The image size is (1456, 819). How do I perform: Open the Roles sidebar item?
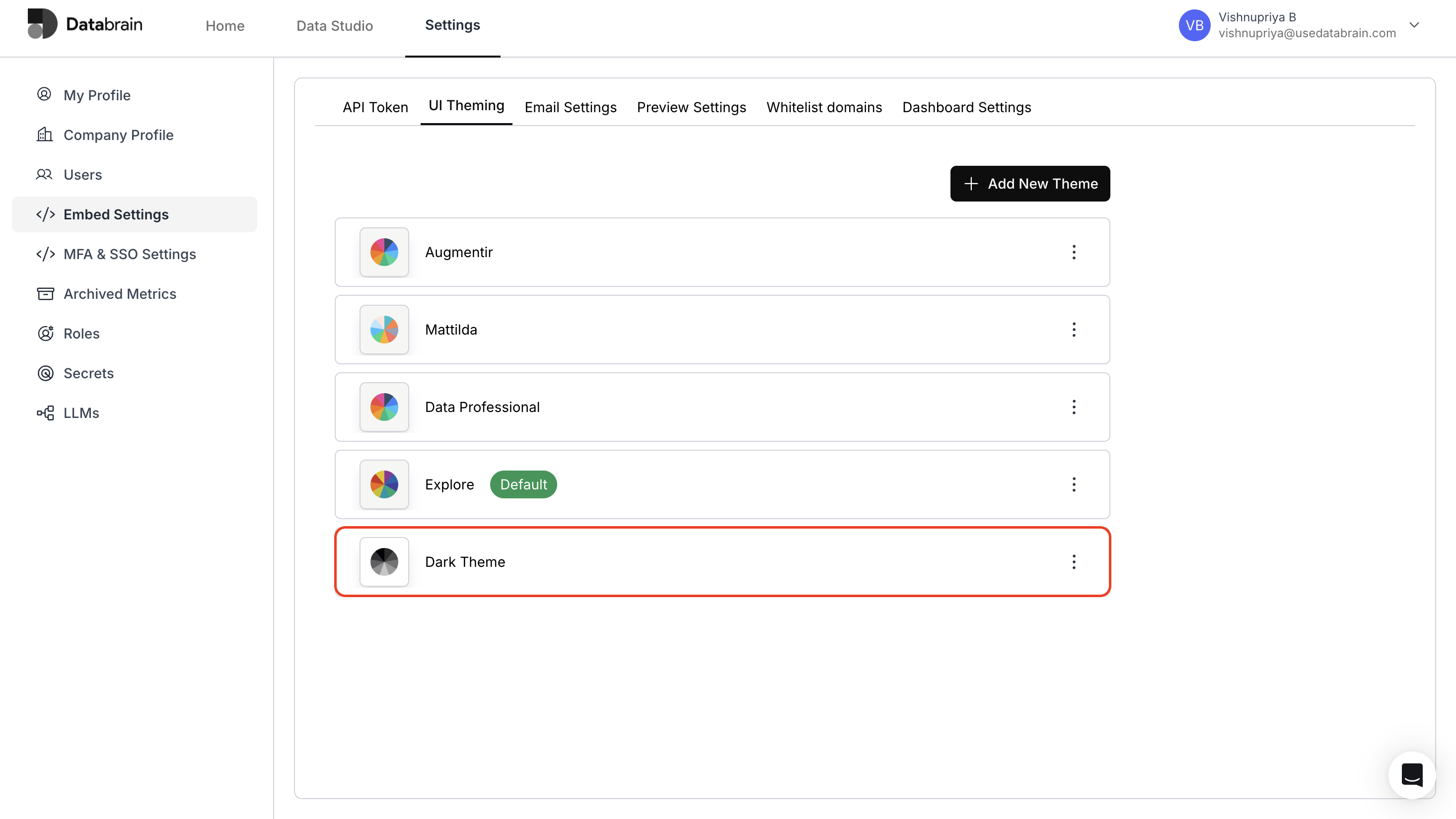(x=81, y=333)
